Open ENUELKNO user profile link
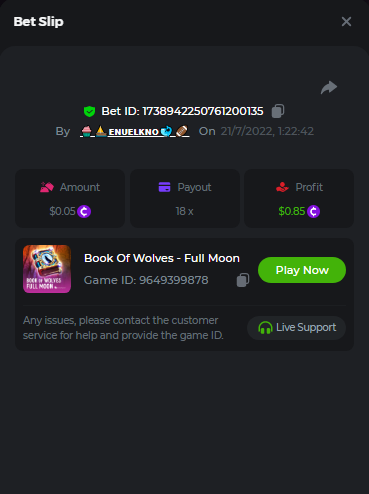 click(x=135, y=131)
